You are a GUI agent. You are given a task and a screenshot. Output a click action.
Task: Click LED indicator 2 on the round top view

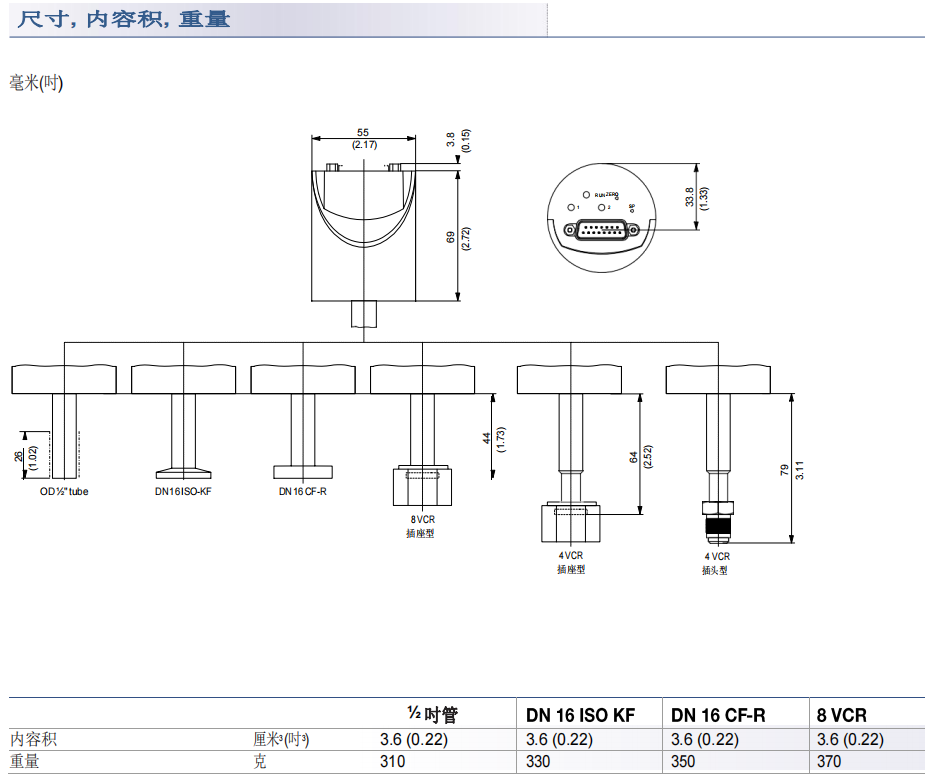coord(600,207)
